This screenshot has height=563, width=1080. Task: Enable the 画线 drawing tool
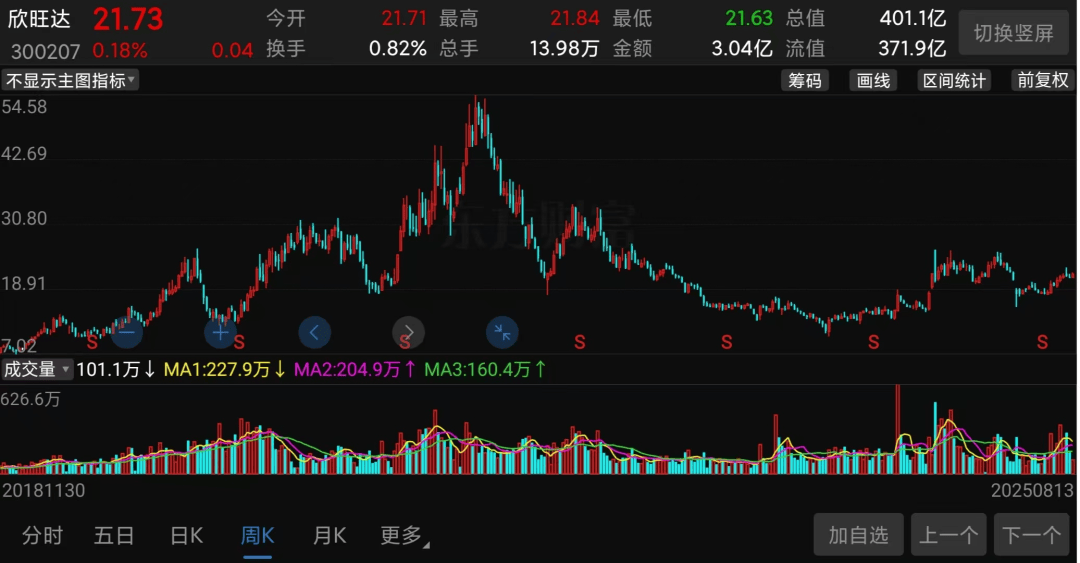coord(873,81)
